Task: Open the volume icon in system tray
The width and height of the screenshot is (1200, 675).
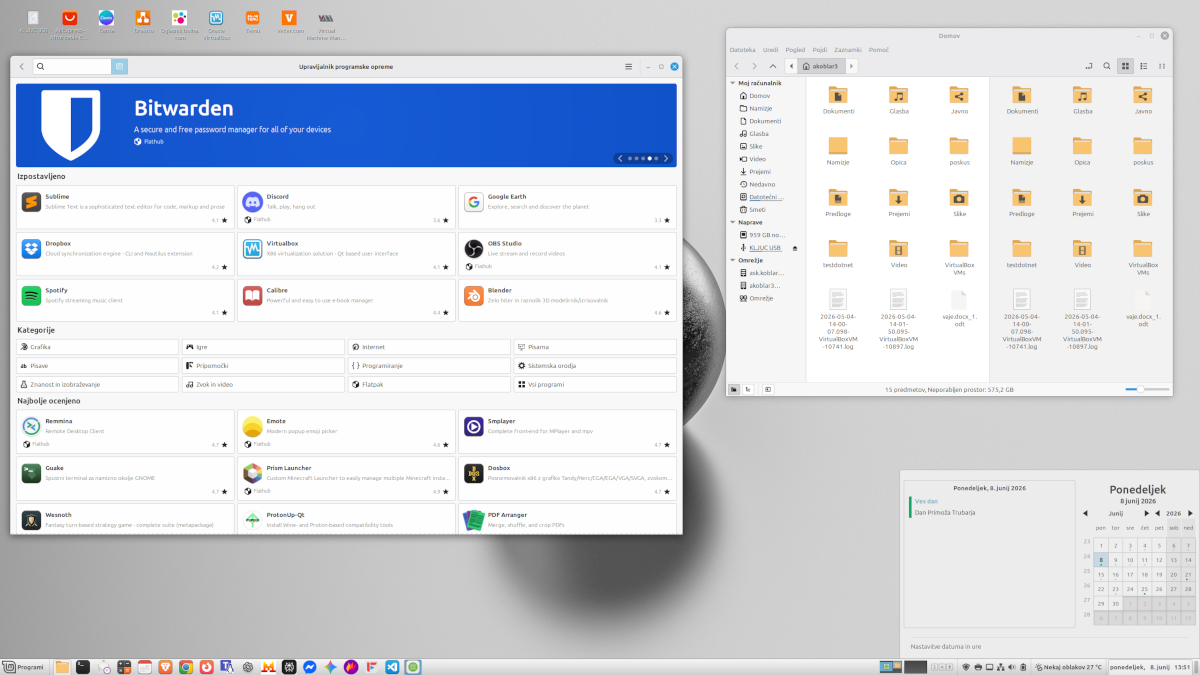Action: point(1012,667)
